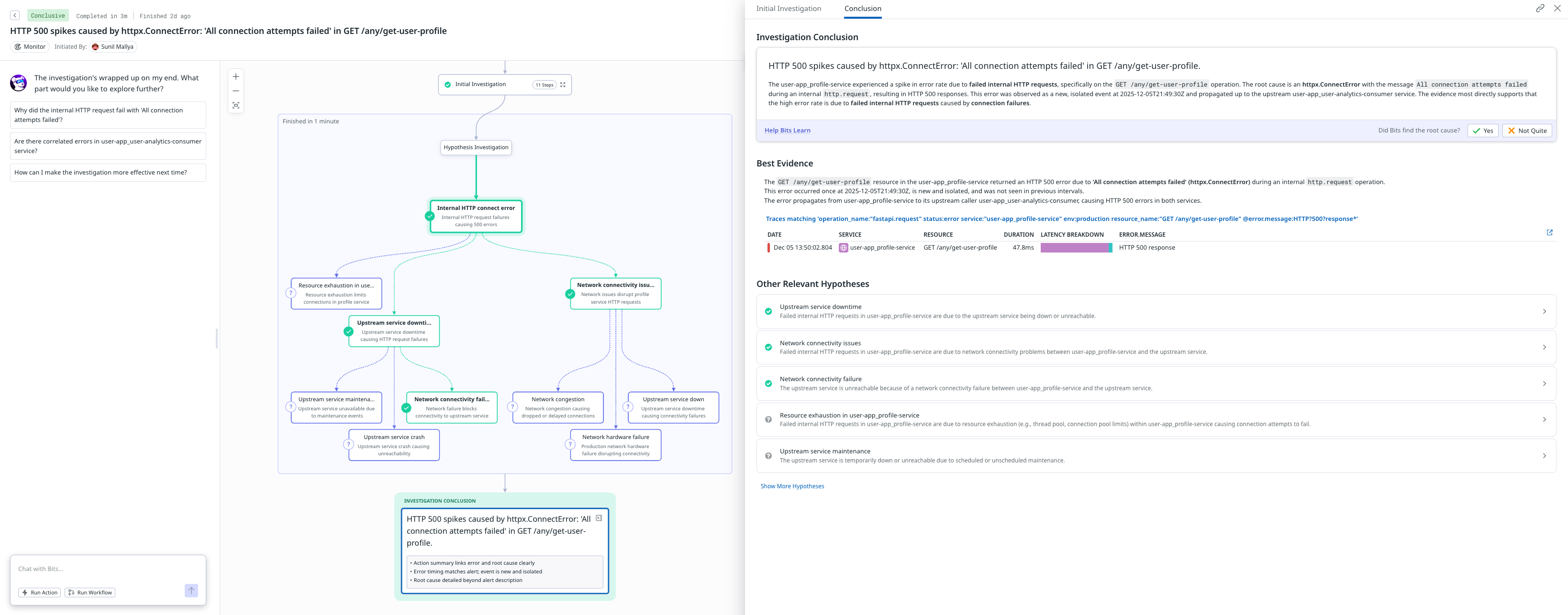Click the back arrow icon beside Conclusive

(15, 15)
